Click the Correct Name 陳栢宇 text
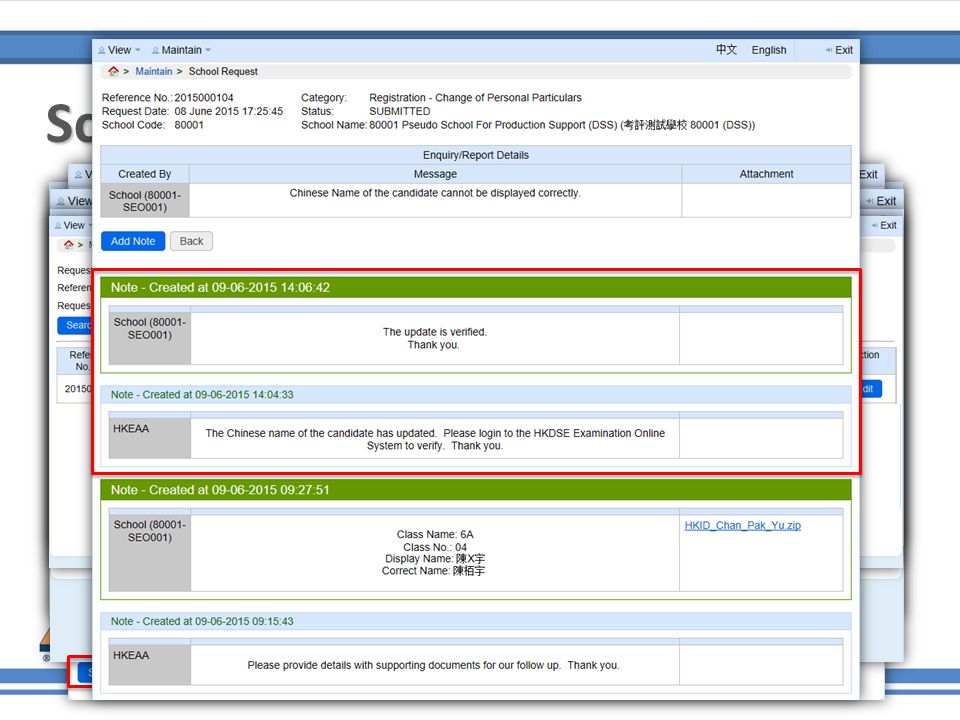This screenshot has width=960, height=720. click(x=433, y=571)
